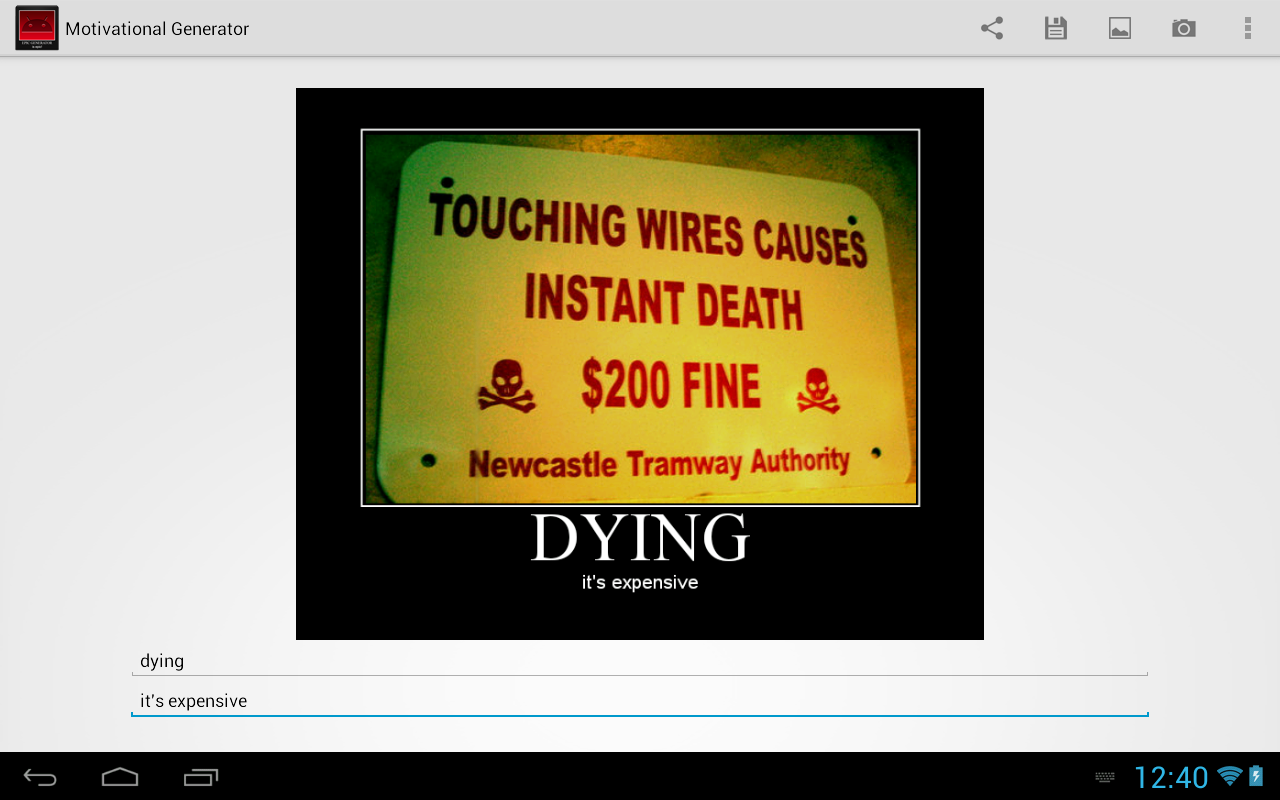The width and height of the screenshot is (1280, 800).
Task: Open the overflow menu with three dots
Action: (x=1248, y=28)
